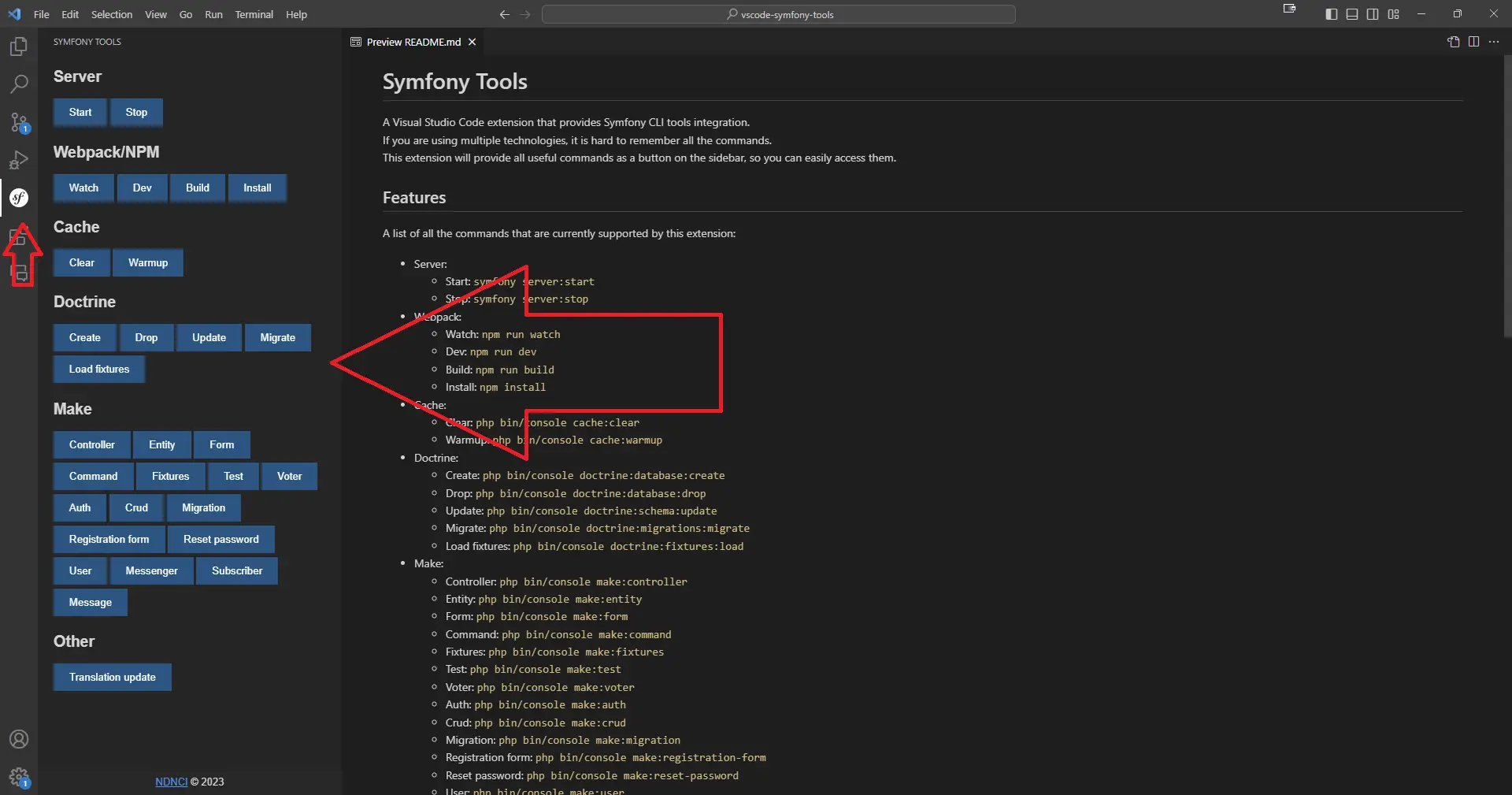Click the Cache Warmup button
This screenshot has width=1512, height=795.
(148, 263)
